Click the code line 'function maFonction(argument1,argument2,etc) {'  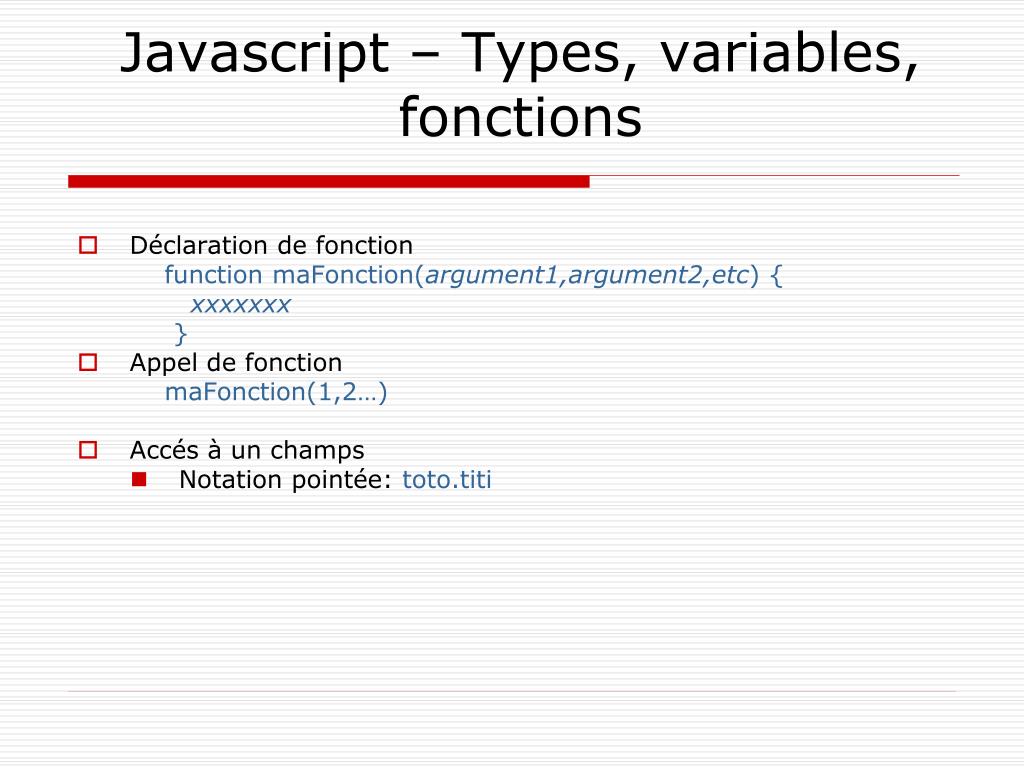473,275
